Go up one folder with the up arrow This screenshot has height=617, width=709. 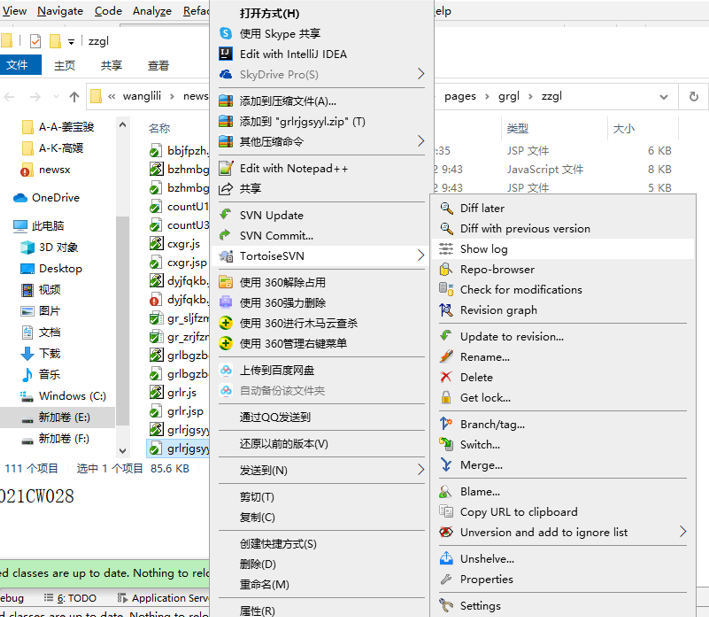click(x=74, y=97)
